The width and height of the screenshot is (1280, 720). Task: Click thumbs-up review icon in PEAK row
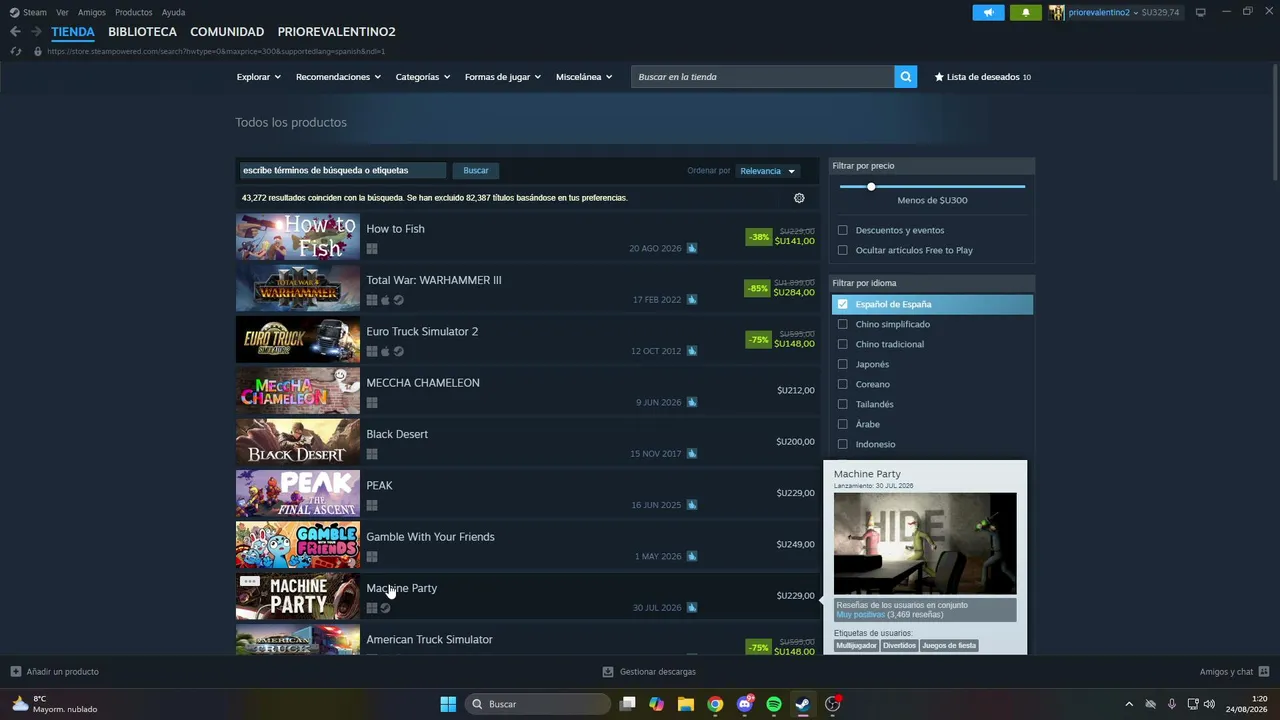(x=692, y=505)
